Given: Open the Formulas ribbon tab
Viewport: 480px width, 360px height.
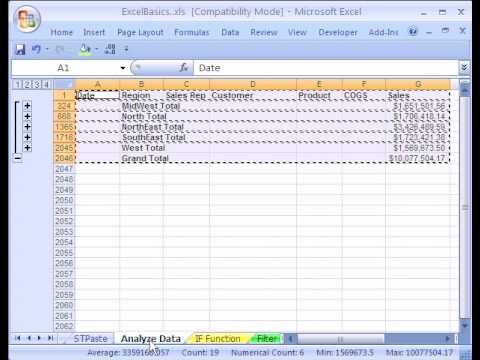Looking at the screenshot, I should tap(192, 32).
